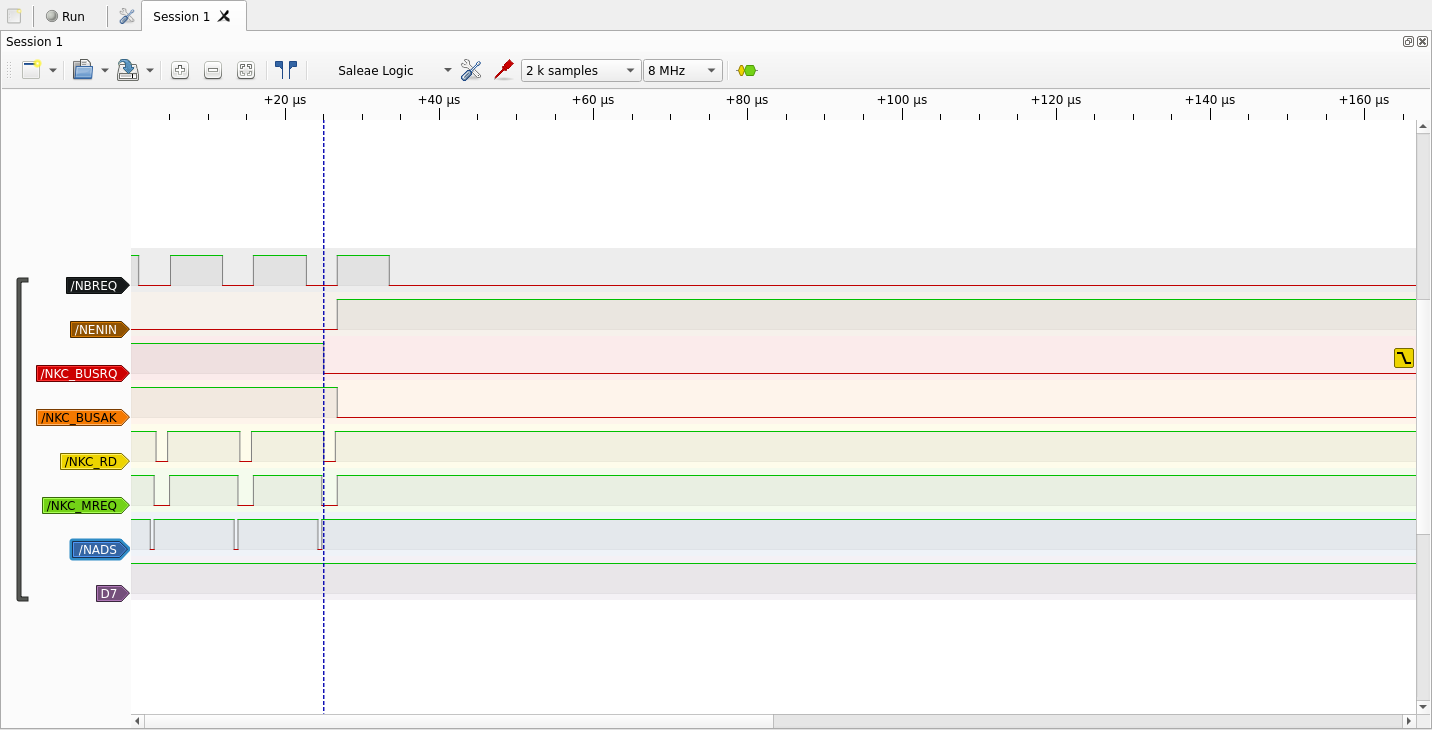Click the /NADS channel label
This screenshot has height=730, width=1432.
tap(98, 549)
